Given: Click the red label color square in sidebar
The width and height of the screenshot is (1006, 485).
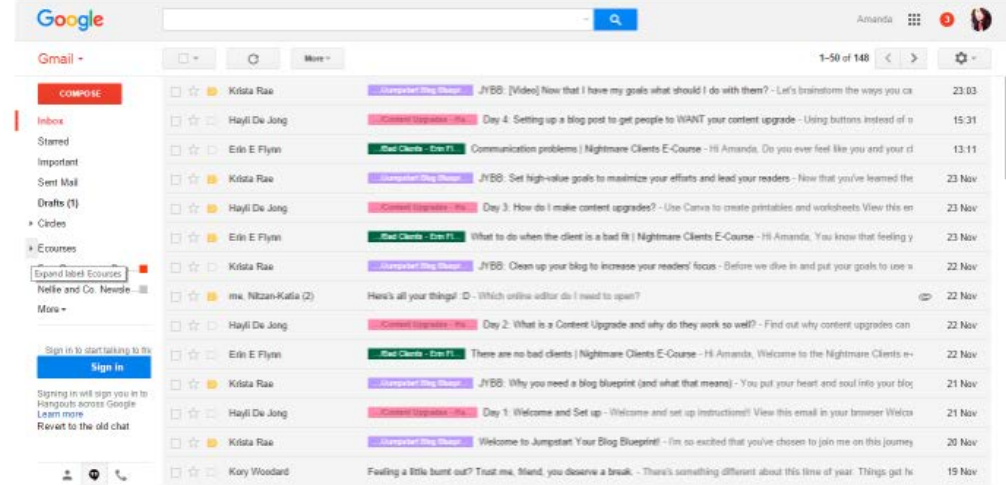Looking at the screenshot, I should coord(144,269).
